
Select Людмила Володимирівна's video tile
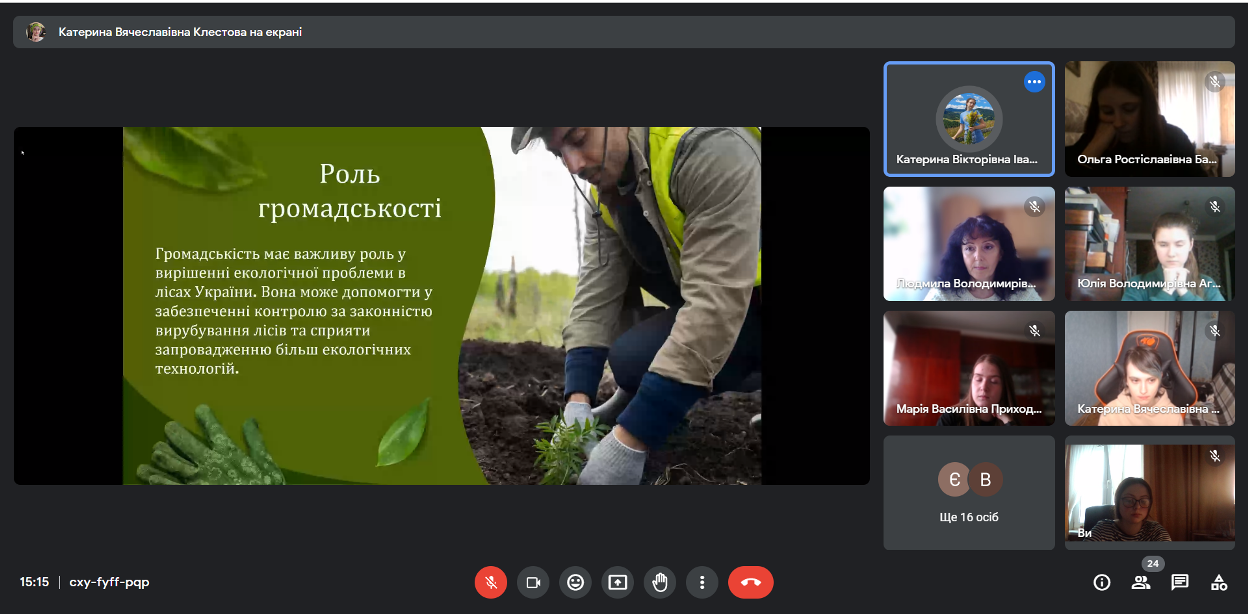pos(968,244)
